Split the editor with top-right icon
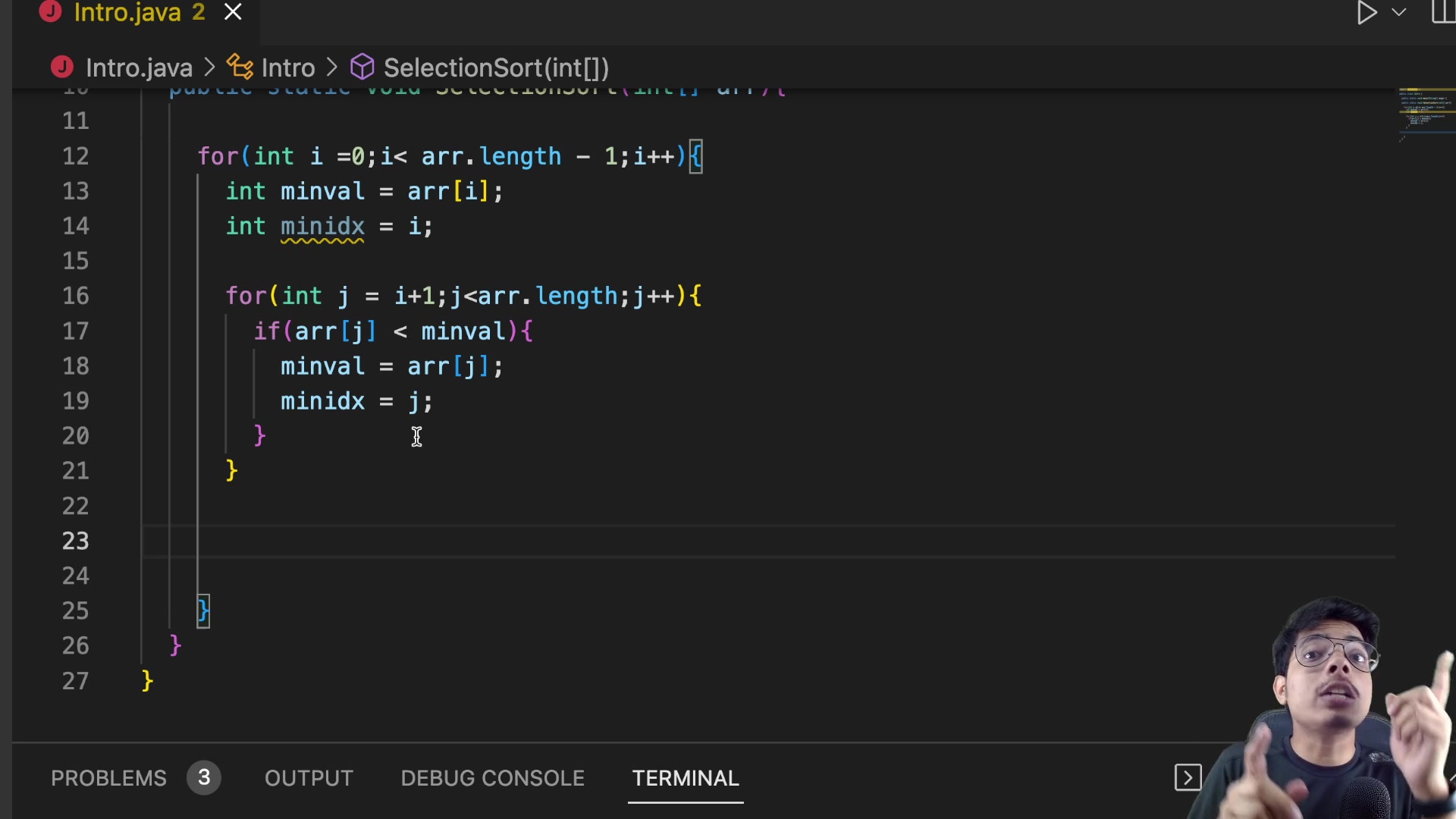1456x819 pixels. [x=1443, y=12]
